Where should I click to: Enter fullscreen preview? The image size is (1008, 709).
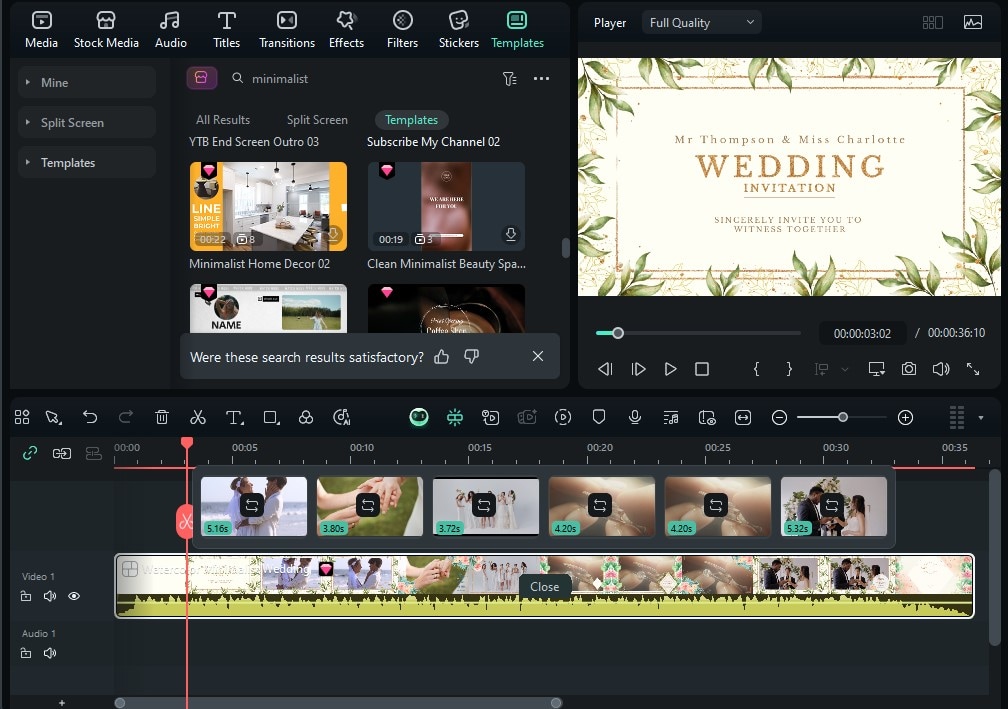coord(973,369)
